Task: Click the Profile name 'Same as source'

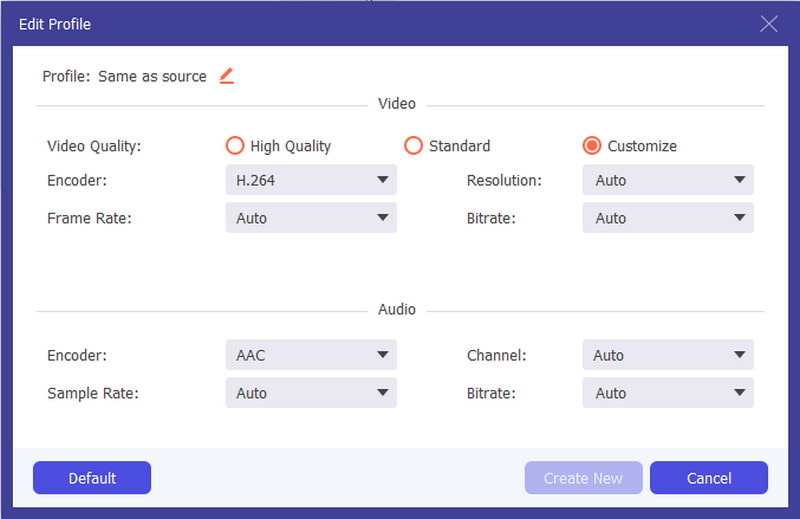Action: pos(152,76)
